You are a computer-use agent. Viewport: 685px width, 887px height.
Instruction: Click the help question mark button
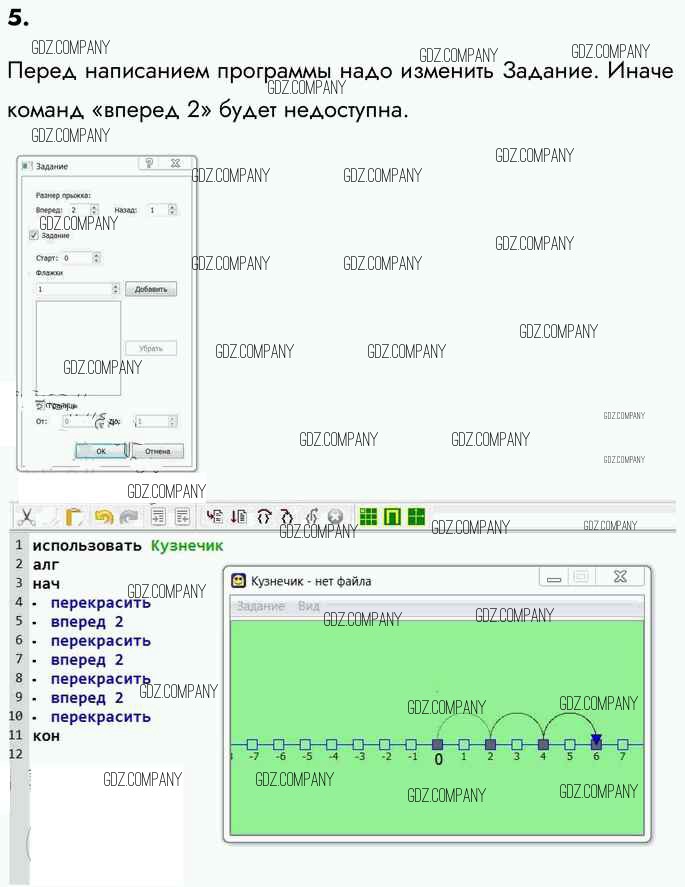[x=149, y=163]
